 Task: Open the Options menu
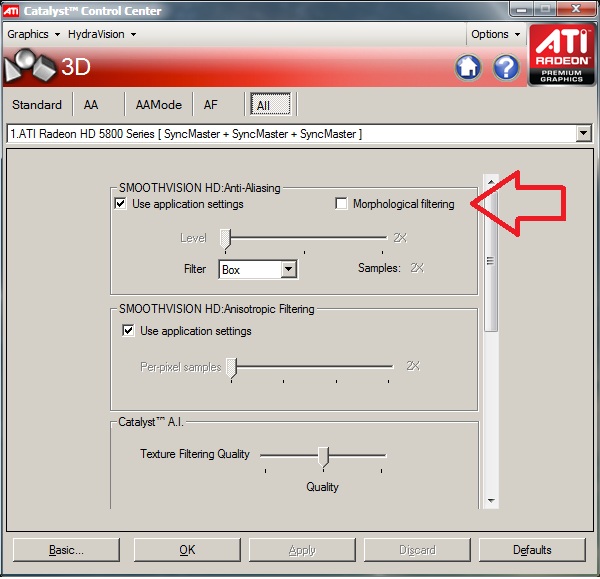(x=496, y=34)
